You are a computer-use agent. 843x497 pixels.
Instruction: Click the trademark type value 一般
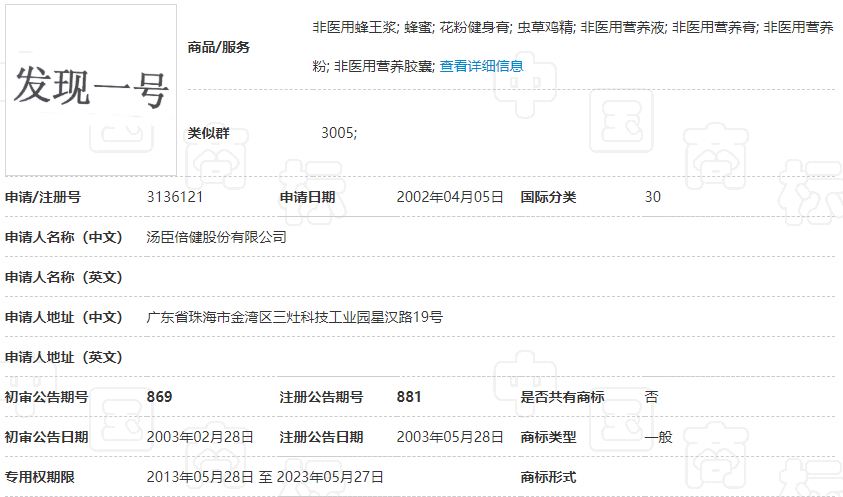(x=659, y=437)
